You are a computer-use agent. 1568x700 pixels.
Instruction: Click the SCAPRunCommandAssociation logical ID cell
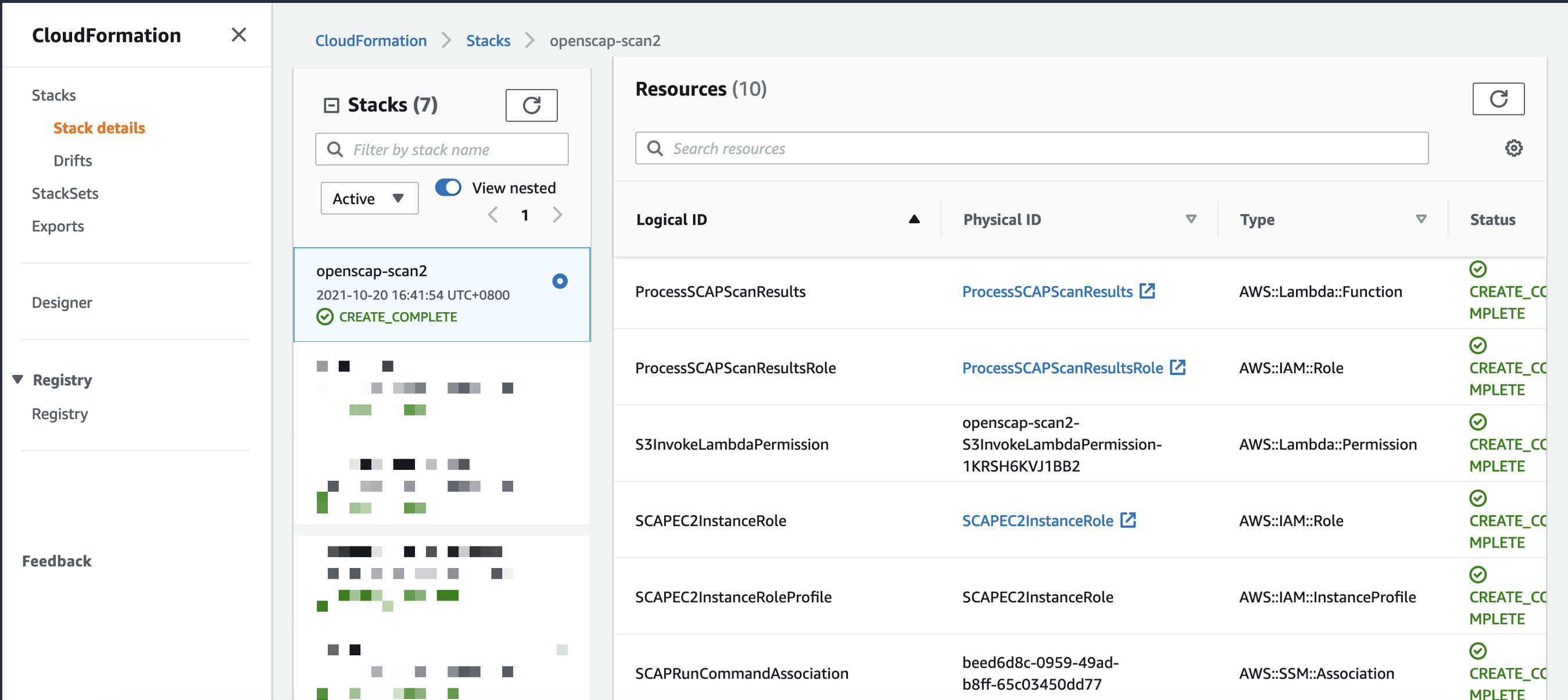click(742, 673)
